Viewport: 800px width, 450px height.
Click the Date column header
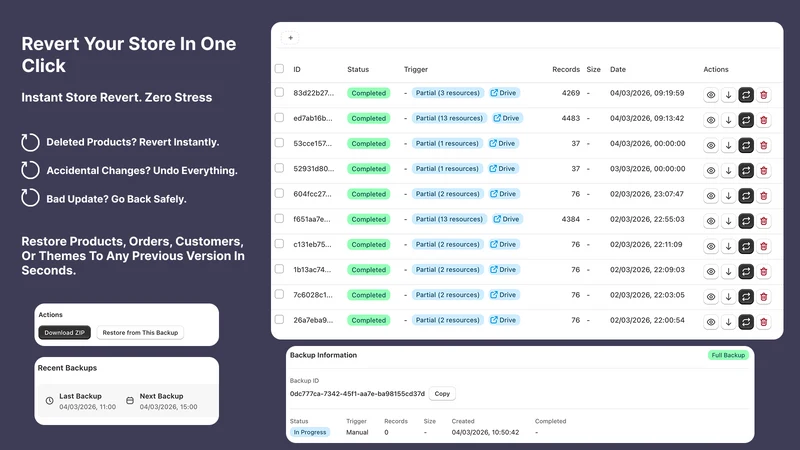[x=618, y=69]
